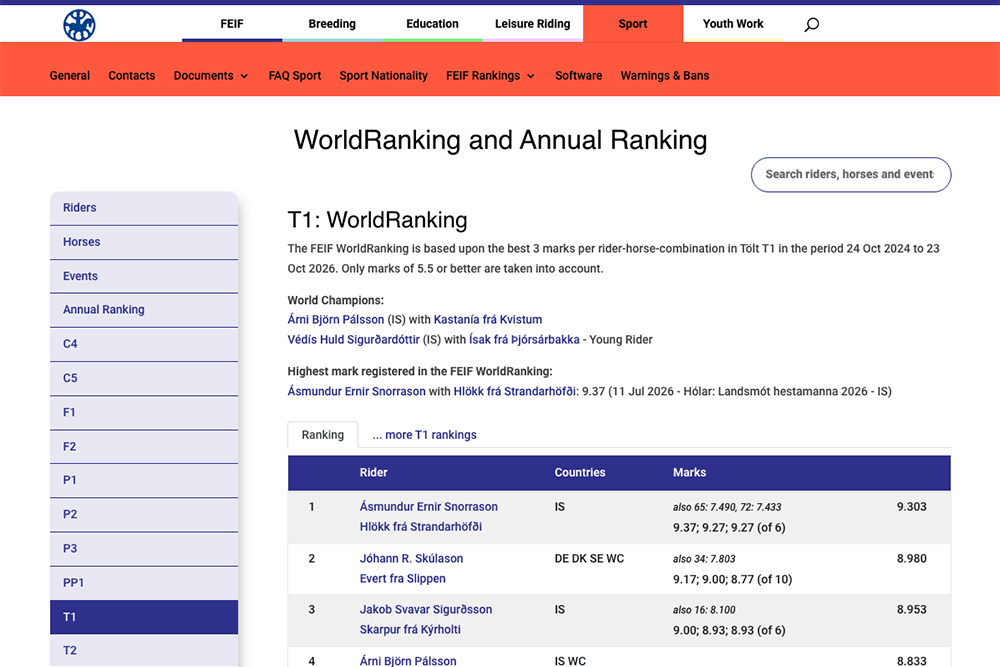Focus the riders, horses and events search field
Image resolution: width=1000 pixels, height=667 pixels.
click(851, 175)
